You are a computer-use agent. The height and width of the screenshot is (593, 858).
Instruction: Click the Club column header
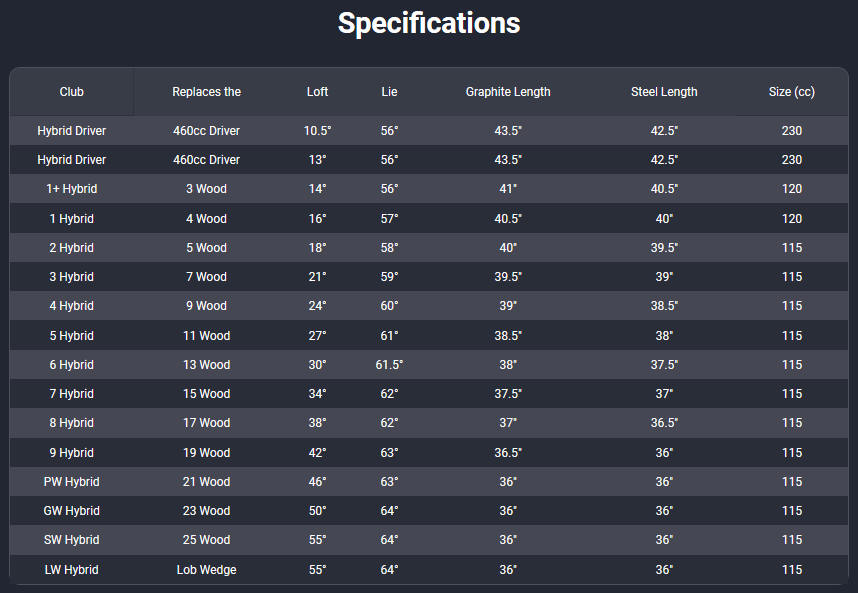click(x=71, y=92)
